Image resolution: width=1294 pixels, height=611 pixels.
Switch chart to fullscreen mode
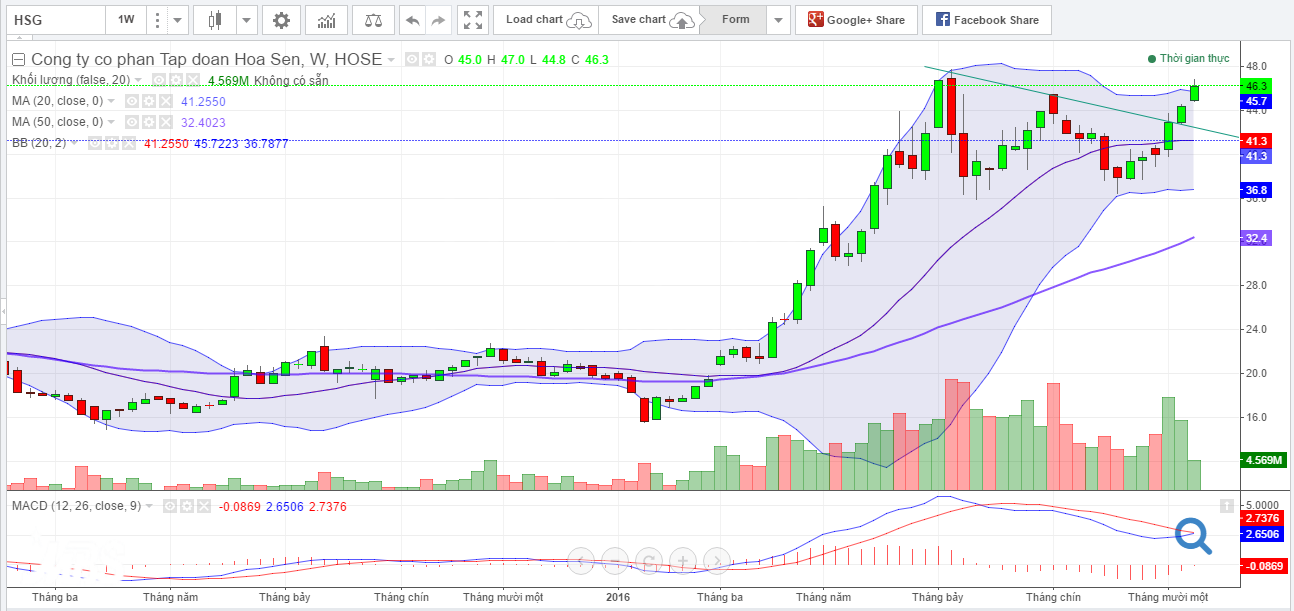coord(473,20)
